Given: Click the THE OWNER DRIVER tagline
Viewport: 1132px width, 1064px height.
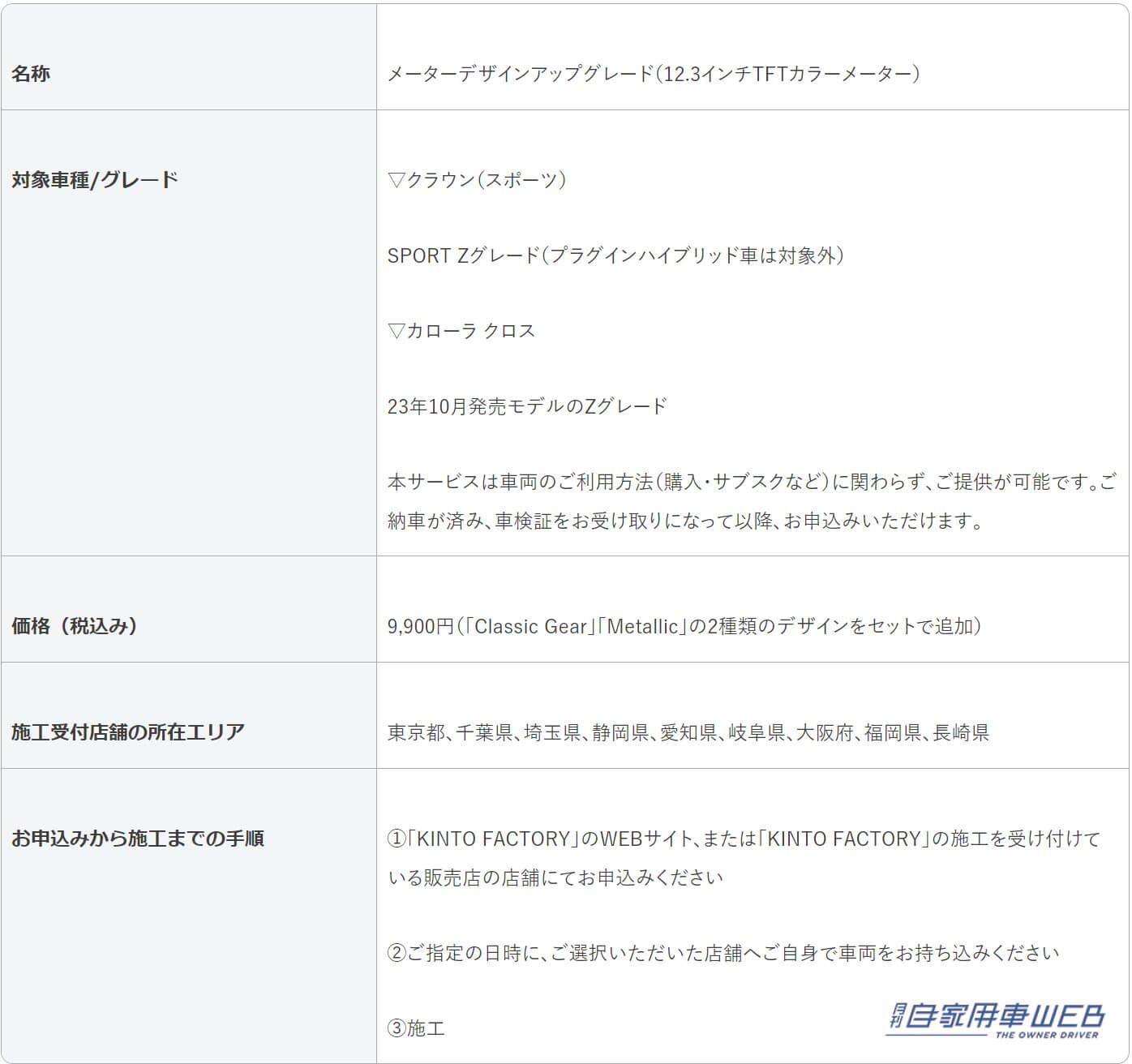Looking at the screenshot, I should [1046, 1035].
